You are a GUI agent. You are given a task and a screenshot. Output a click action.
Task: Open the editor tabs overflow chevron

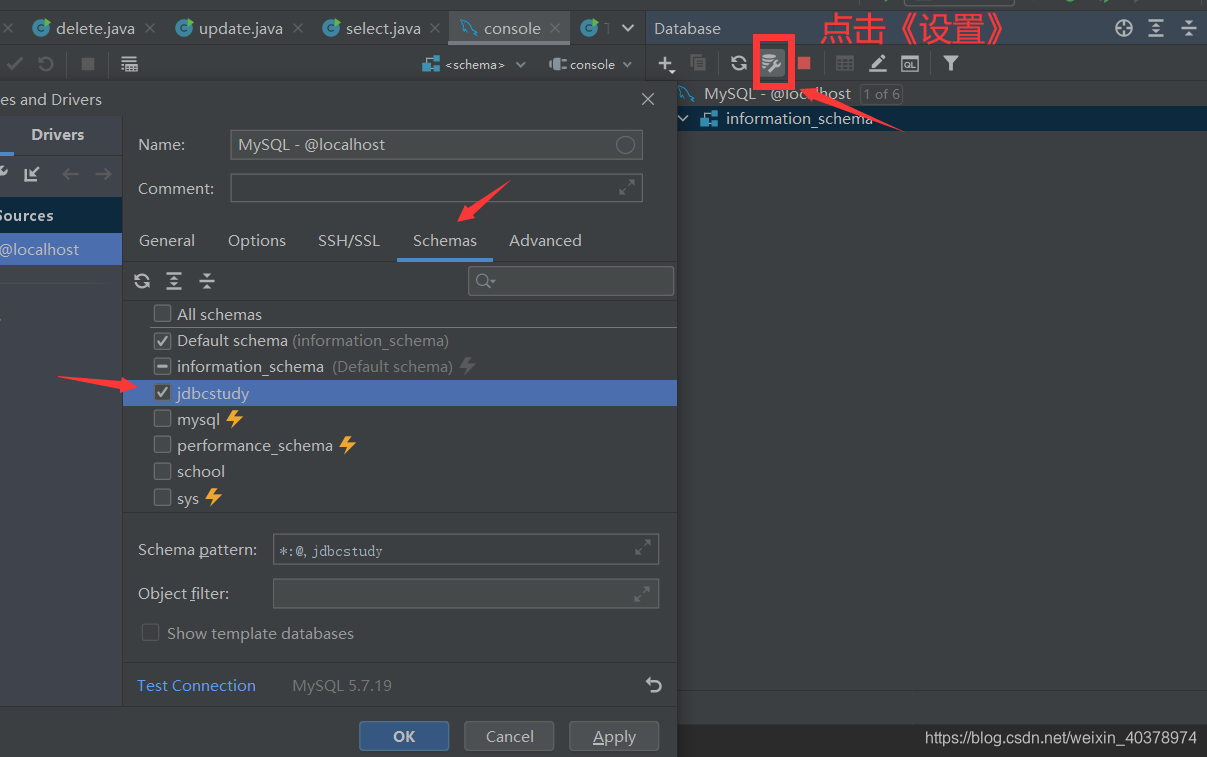click(628, 28)
